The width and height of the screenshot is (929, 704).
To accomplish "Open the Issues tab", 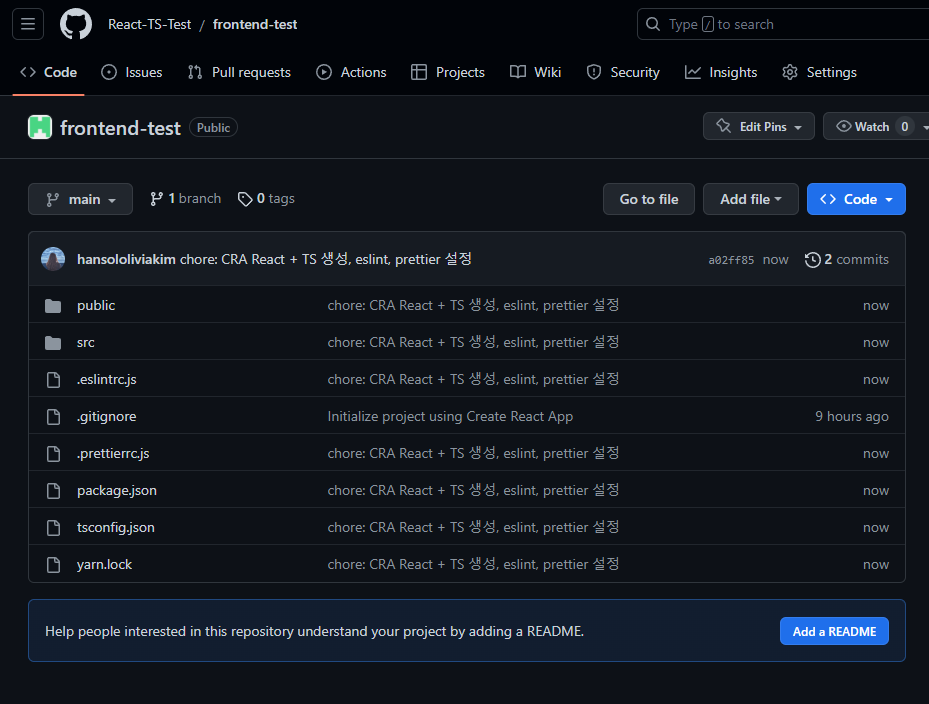I will pyautogui.click(x=132, y=72).
